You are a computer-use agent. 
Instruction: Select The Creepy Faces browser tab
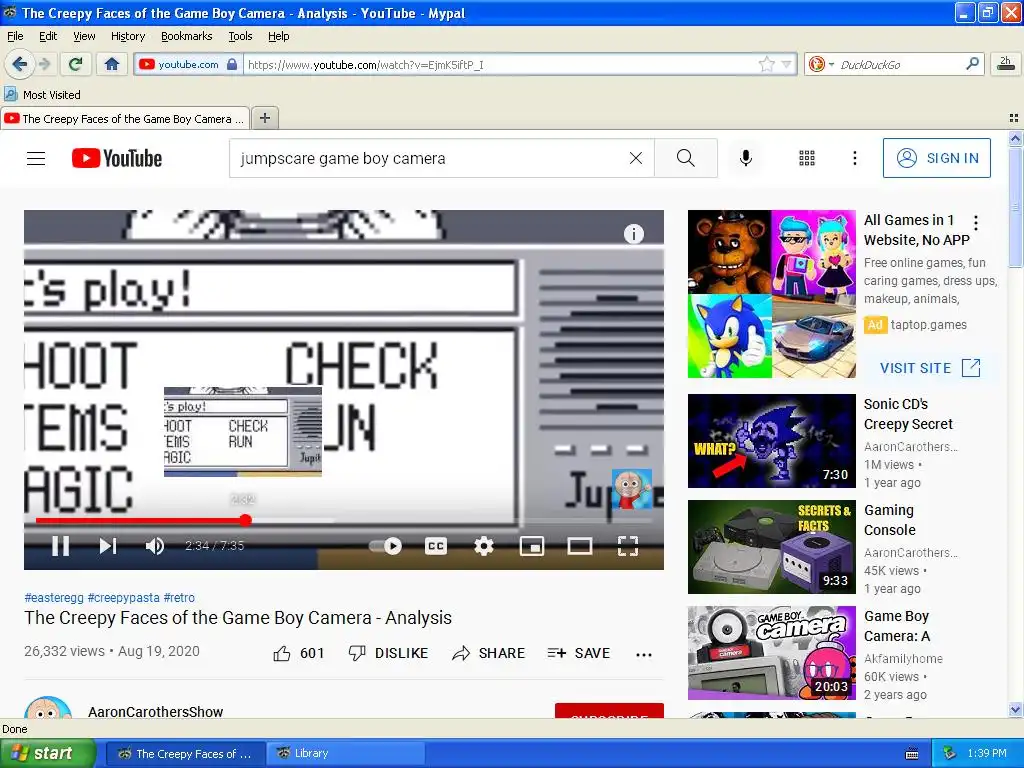click(x=125, y=118)
